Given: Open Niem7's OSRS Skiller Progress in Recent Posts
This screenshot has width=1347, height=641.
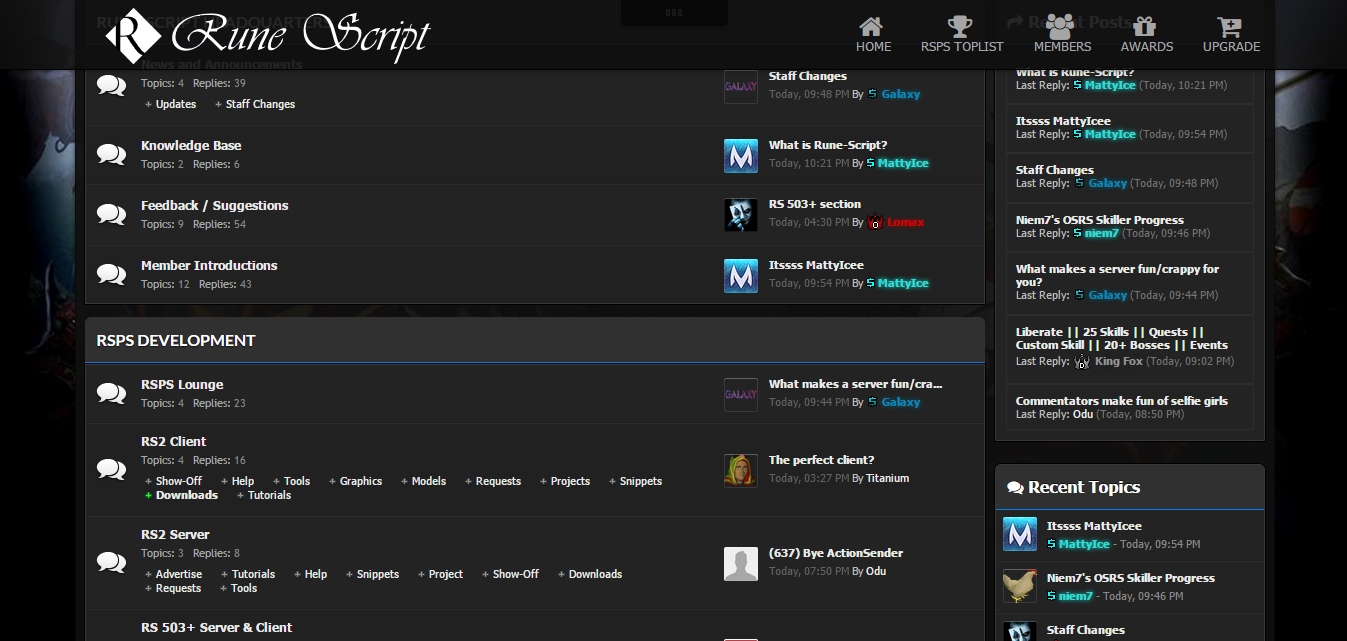Looking at the screenshot, I should click(x=1100, y=220).
